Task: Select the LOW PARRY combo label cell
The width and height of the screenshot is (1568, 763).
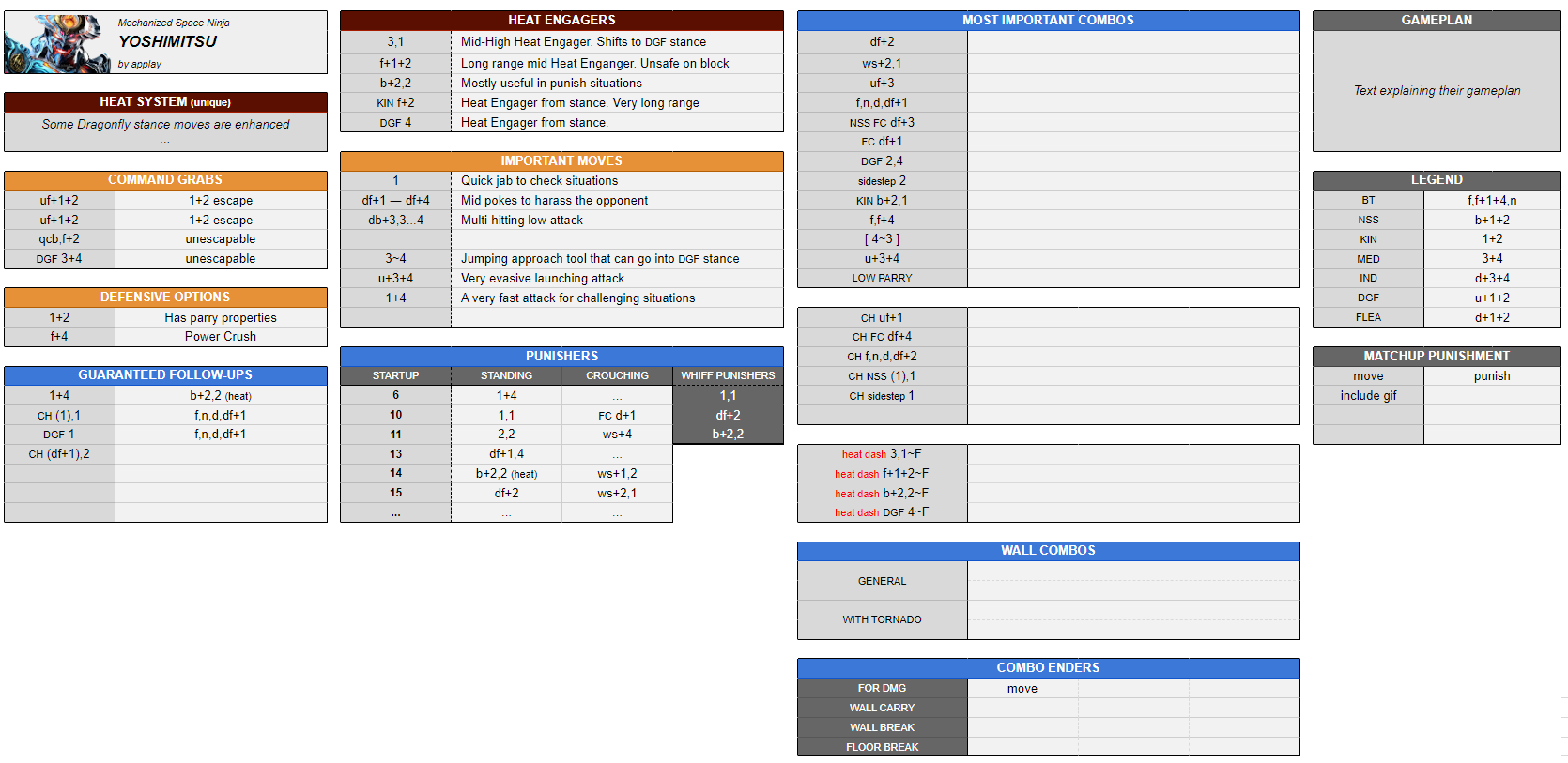Action: [882, 278]
